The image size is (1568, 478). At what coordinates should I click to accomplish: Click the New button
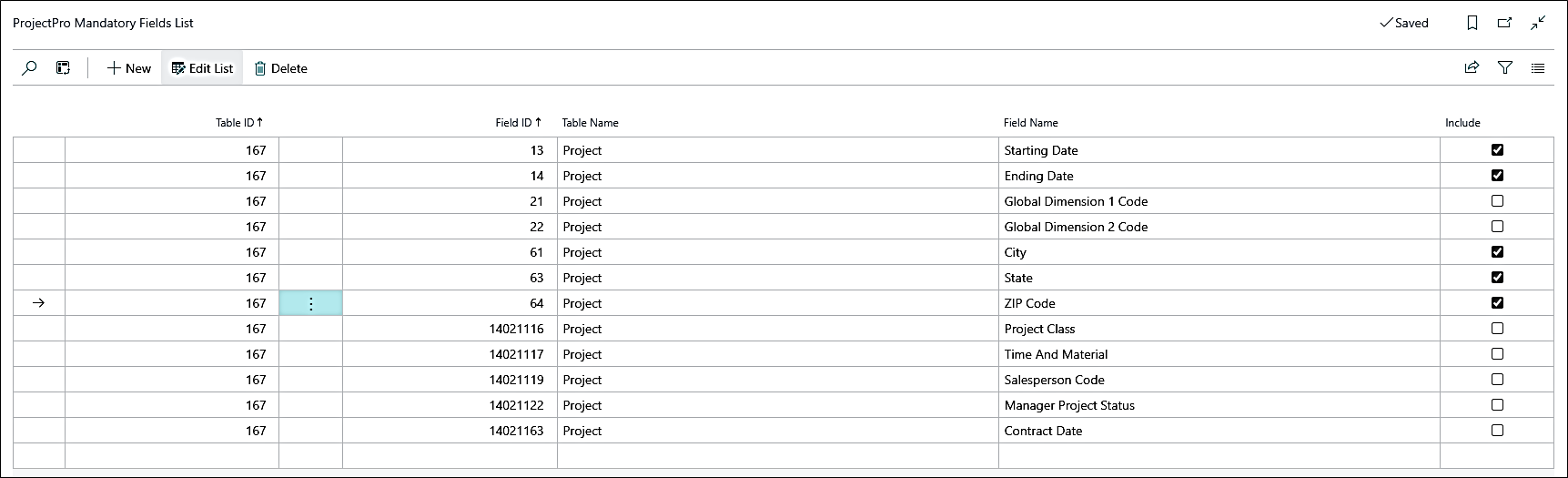(129, 68)
